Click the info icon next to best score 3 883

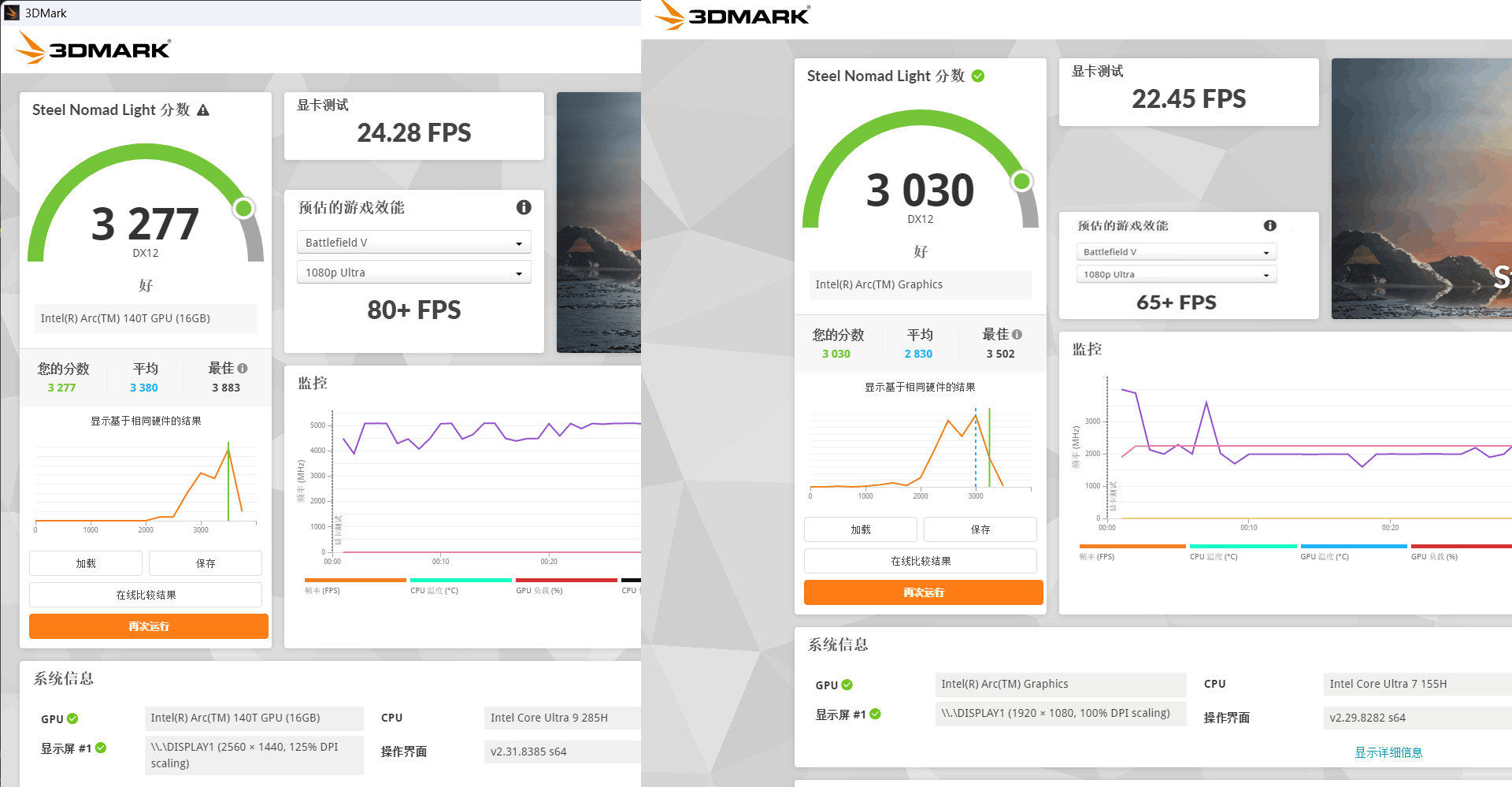243,368
